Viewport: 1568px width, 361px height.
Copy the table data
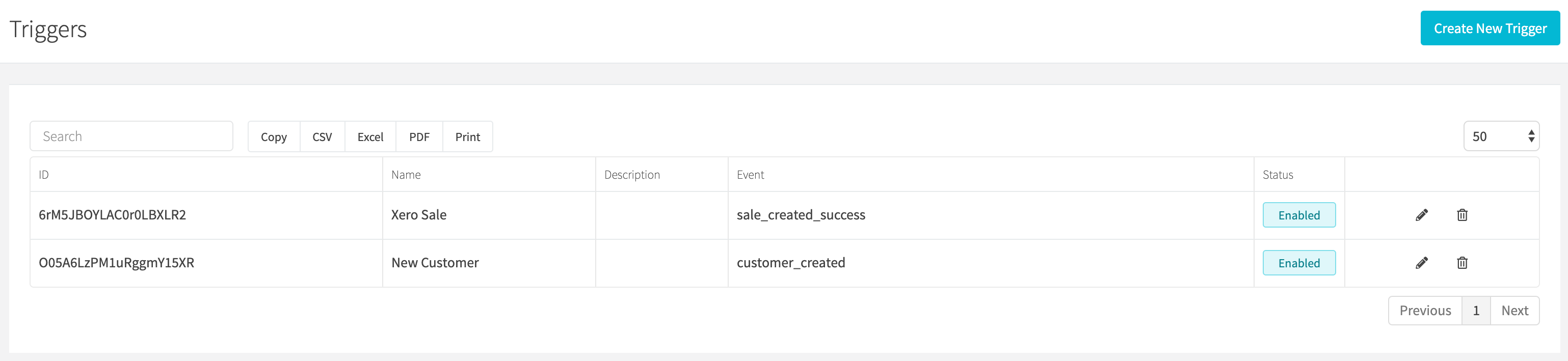pyautogui.click(x=274, y=137)
